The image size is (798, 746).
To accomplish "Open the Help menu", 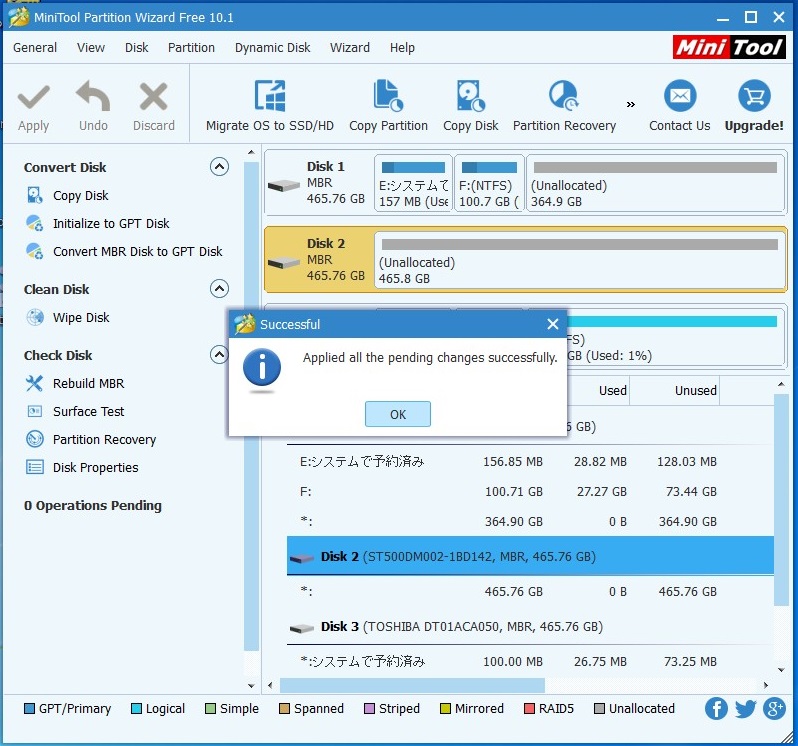I will pos(403,47).
